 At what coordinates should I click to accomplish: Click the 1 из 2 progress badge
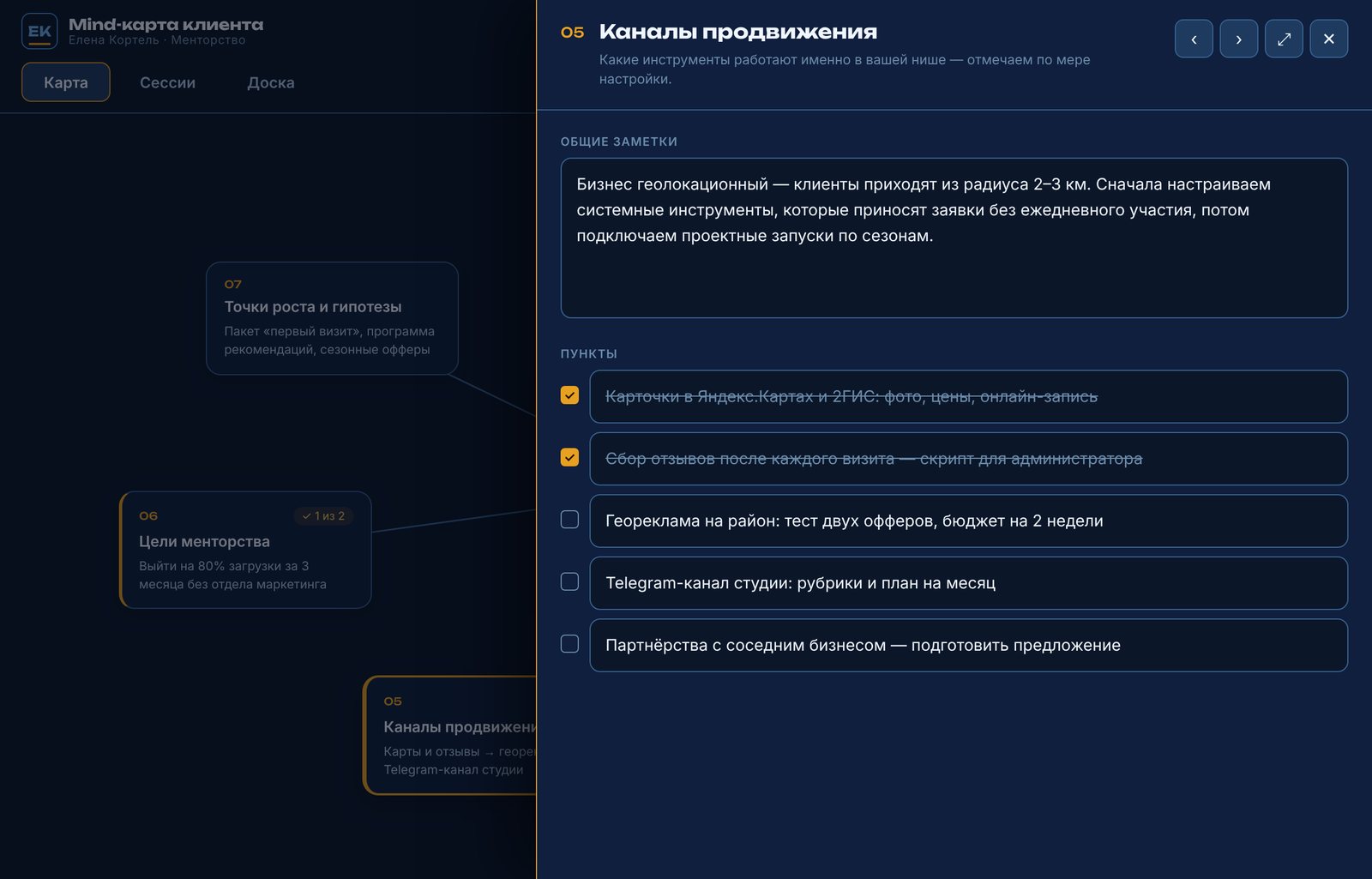tap(323, 515)
